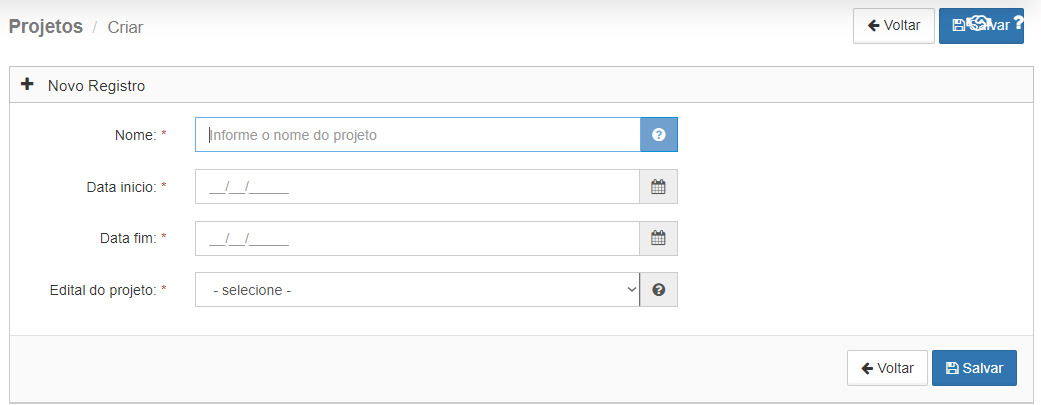Screen dimensions: 1041x405
Task: Click the bottom Voltar button
Action: [887, 368]
